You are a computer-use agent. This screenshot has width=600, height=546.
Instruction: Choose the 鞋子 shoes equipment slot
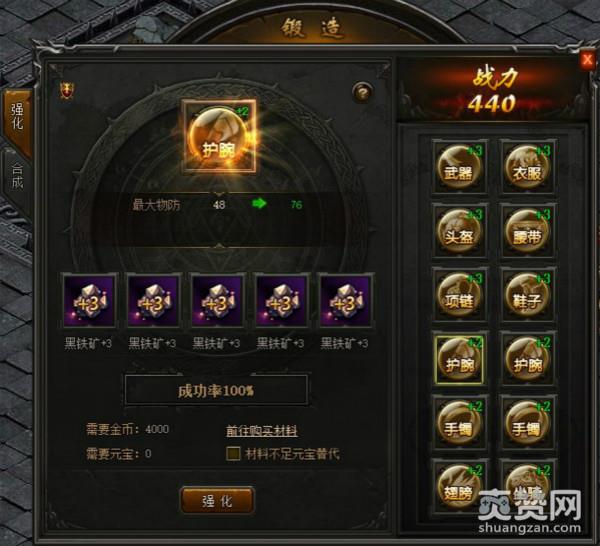click(x=528, y=295)
